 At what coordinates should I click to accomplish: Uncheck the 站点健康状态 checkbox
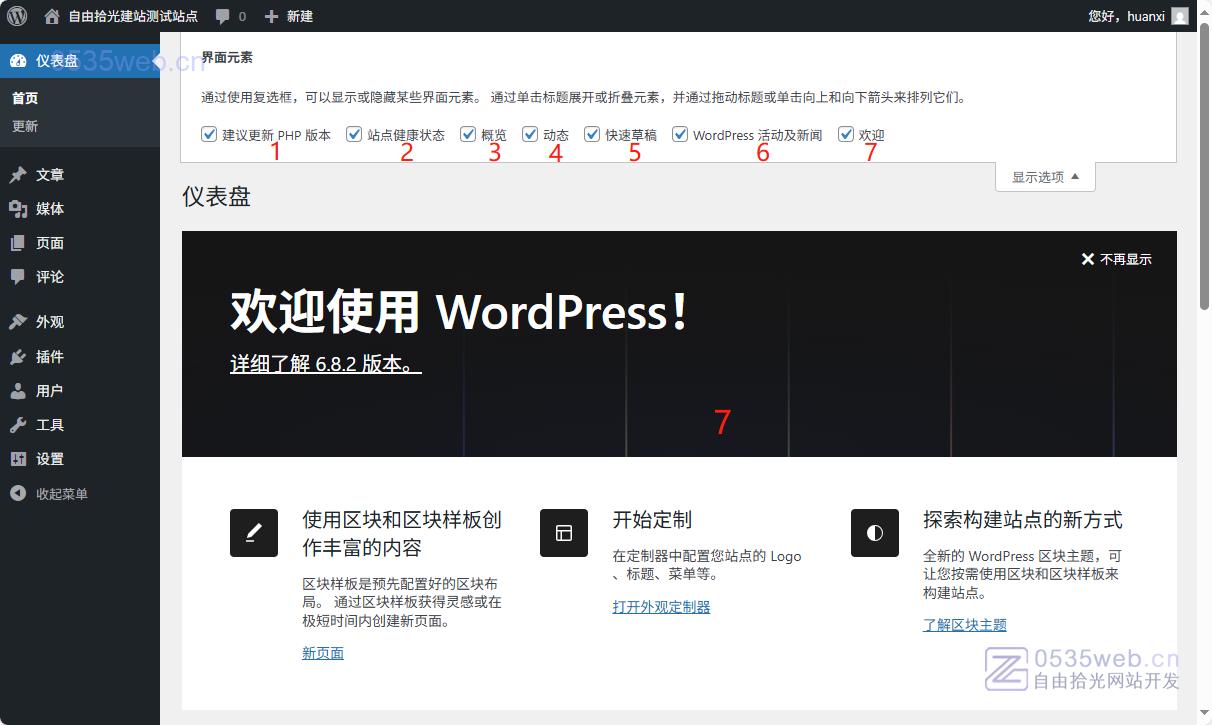(x=354, y=134)
